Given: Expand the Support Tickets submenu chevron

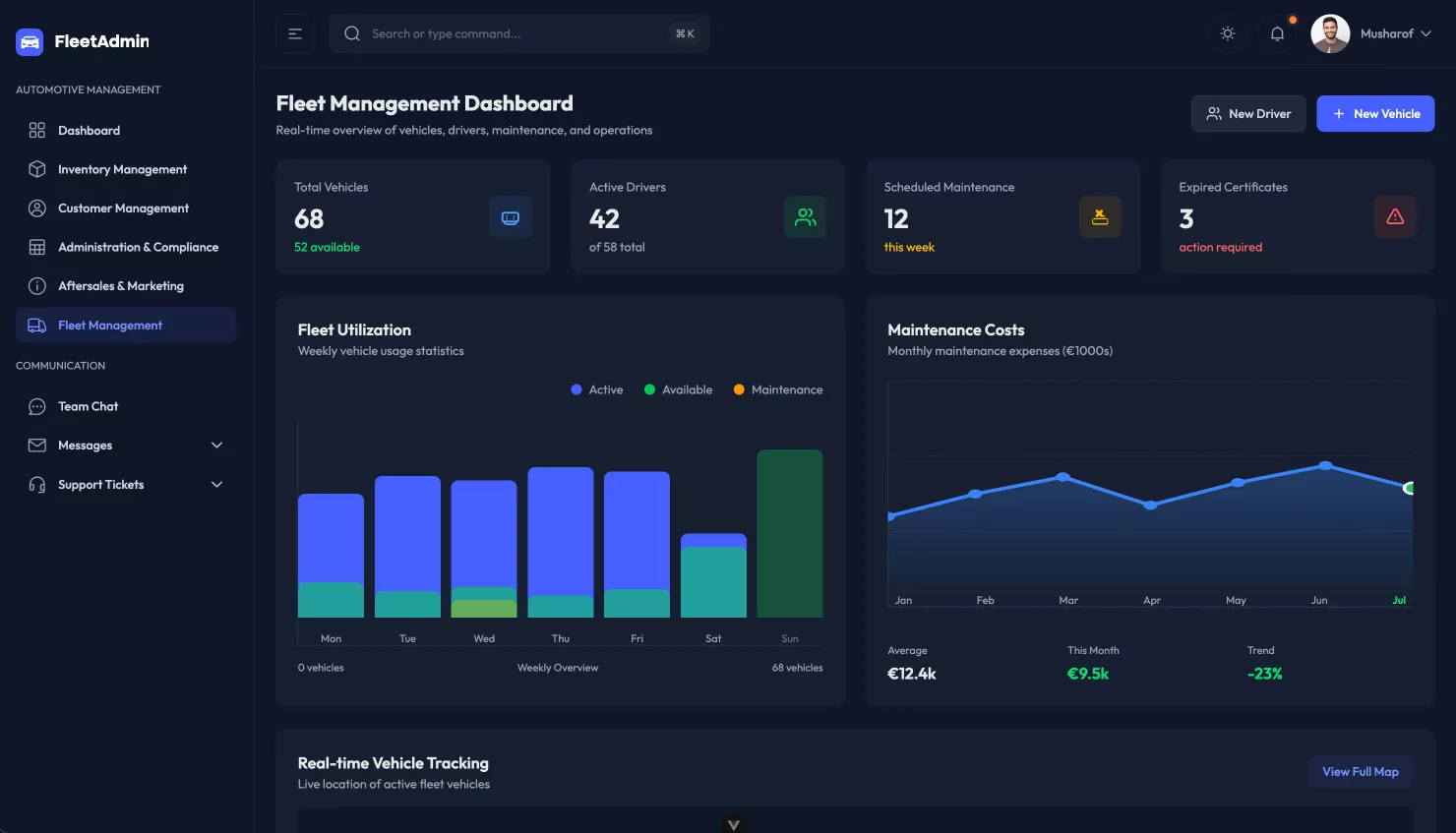Looking at the screenshot, I should point(217,485).
